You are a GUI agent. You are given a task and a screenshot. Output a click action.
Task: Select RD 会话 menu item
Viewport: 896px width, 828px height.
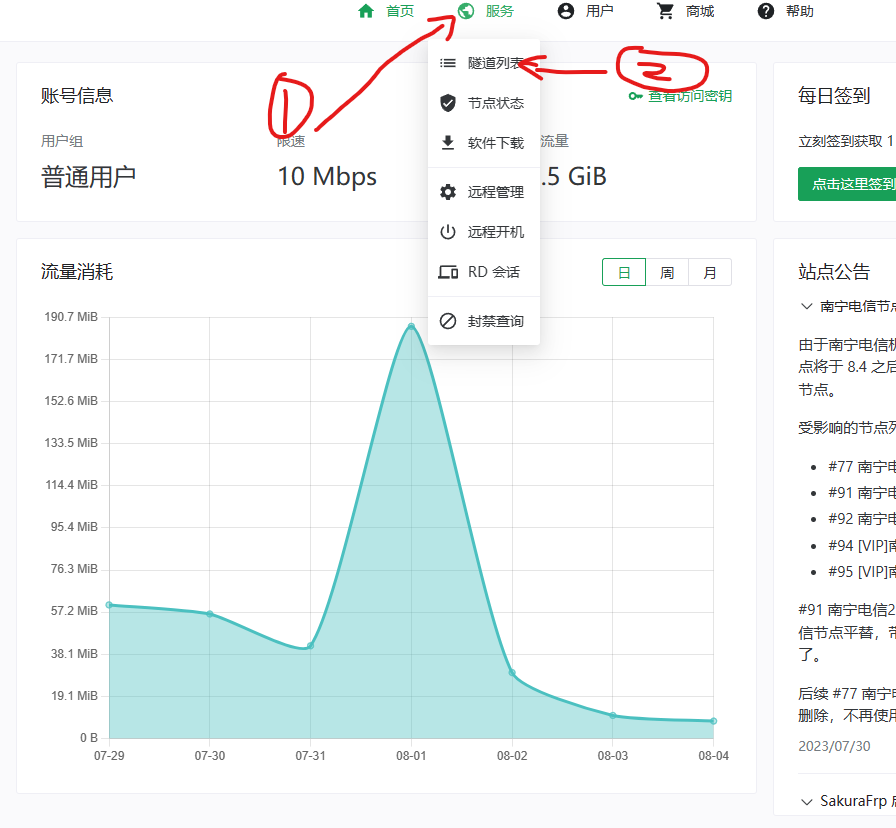[x=493, y=272]
